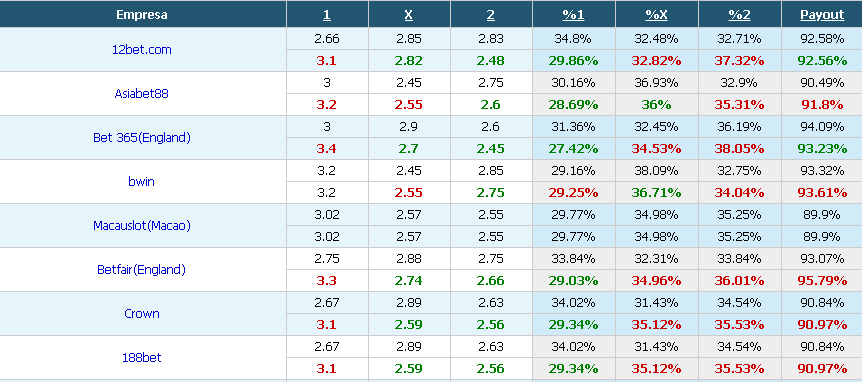The image size is (862, 382).
Task: Sort by the X column header
Action: tap(408, 15)
